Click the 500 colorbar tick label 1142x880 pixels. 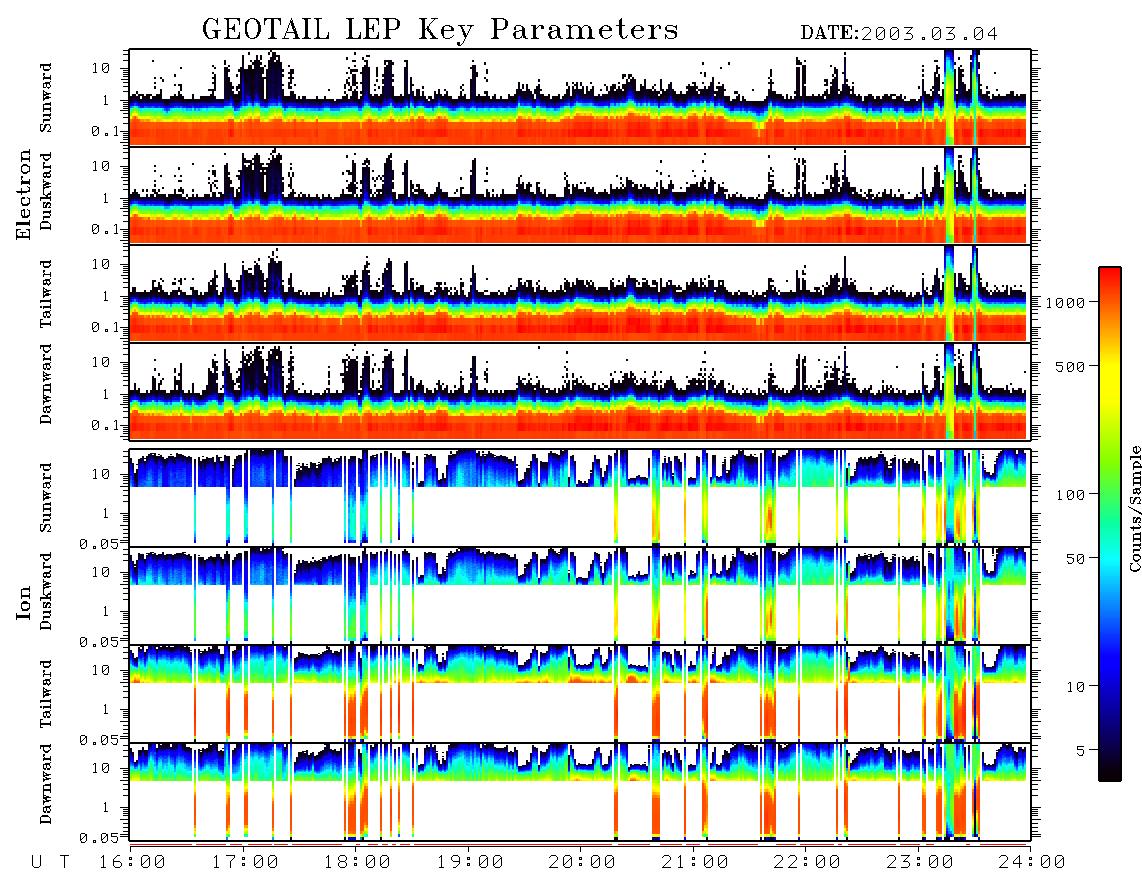point(1070,366)
